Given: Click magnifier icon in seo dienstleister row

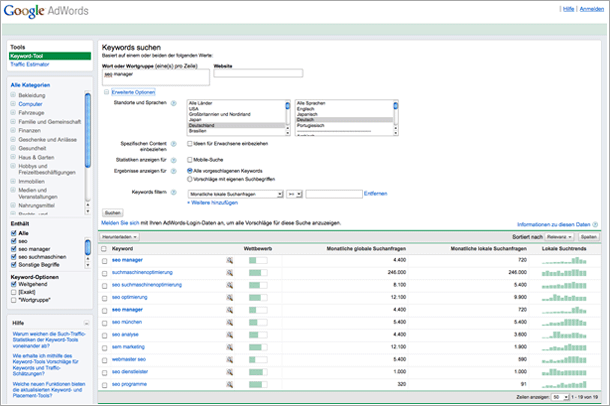Looking at the screenshot, I should click(x=230, y=373).
